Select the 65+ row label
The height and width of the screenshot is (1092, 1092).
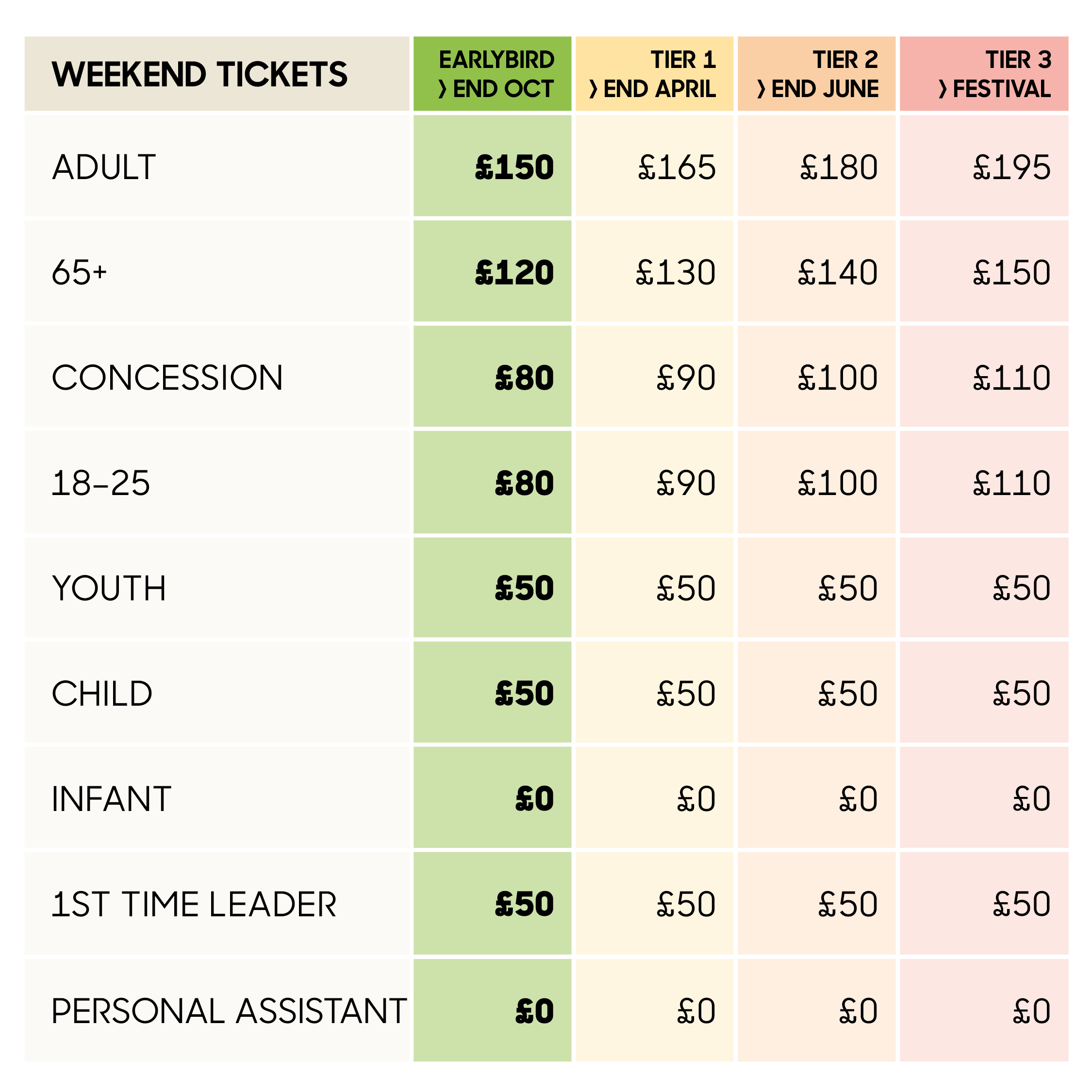coord(79,272)
